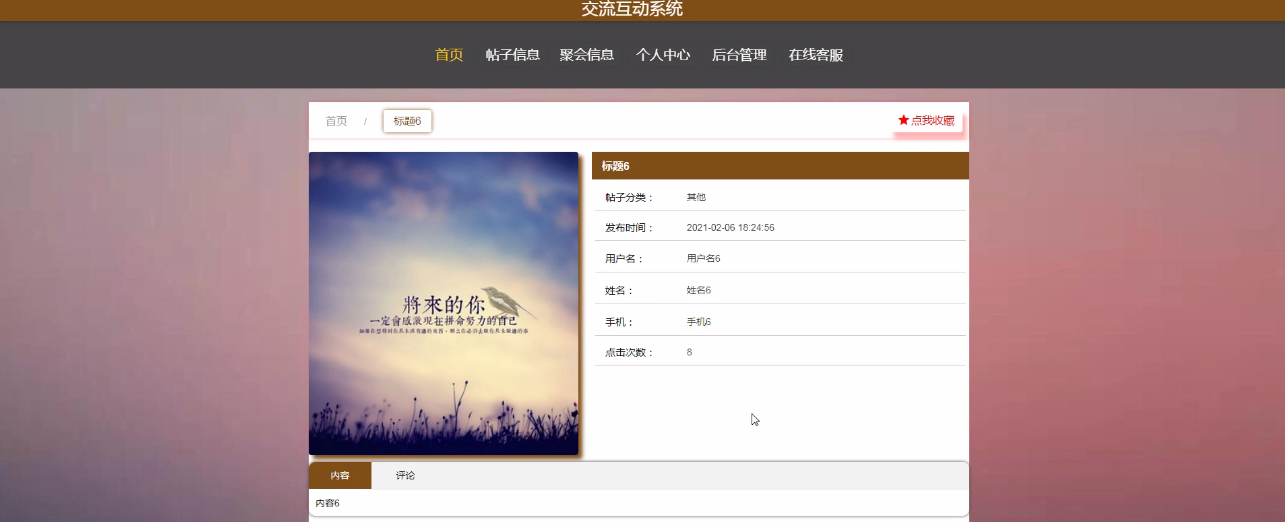Click the 标题6 heading in brown header
This screenshot has height=522, width=1285.
pyautogui.click(x=615, y=166)
